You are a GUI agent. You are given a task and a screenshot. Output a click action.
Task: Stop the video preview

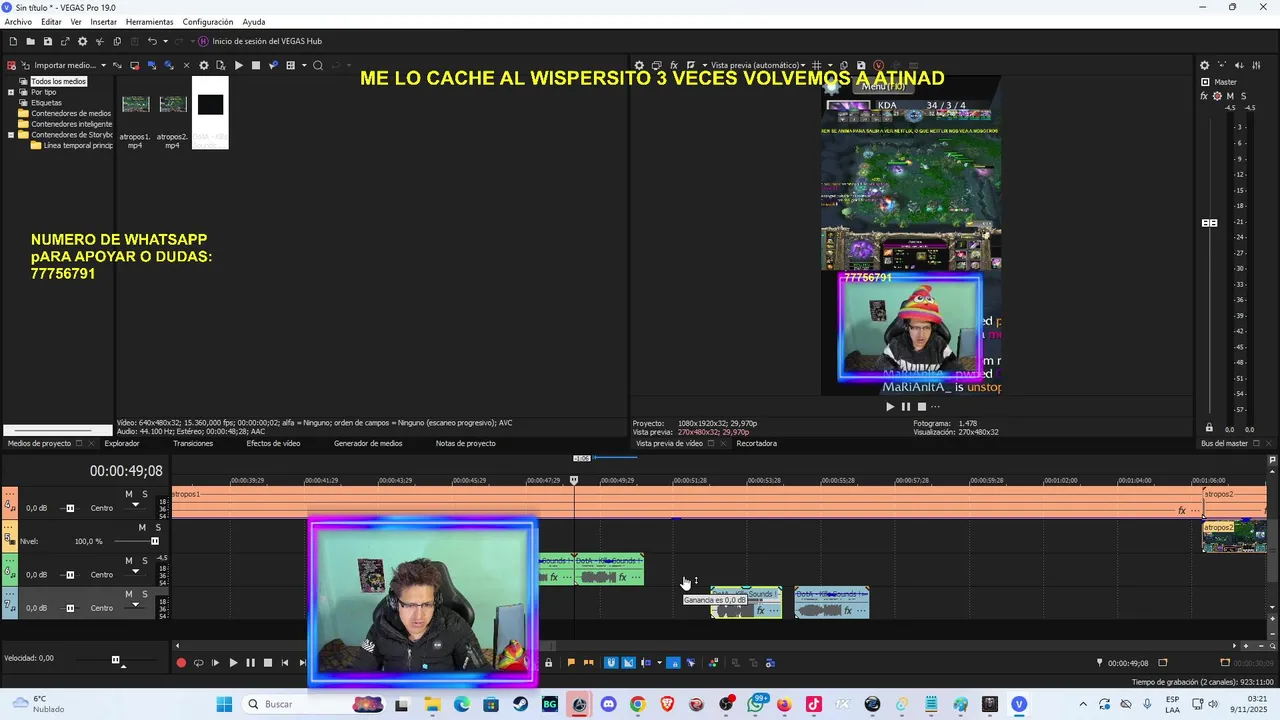point(922,406)
